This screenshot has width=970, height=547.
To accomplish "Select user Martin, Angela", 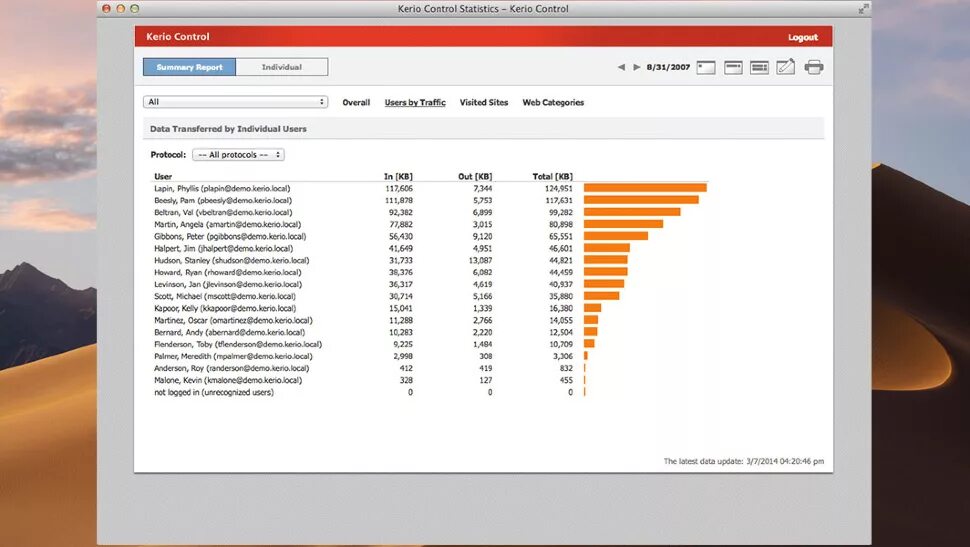I will pos(227,224).
